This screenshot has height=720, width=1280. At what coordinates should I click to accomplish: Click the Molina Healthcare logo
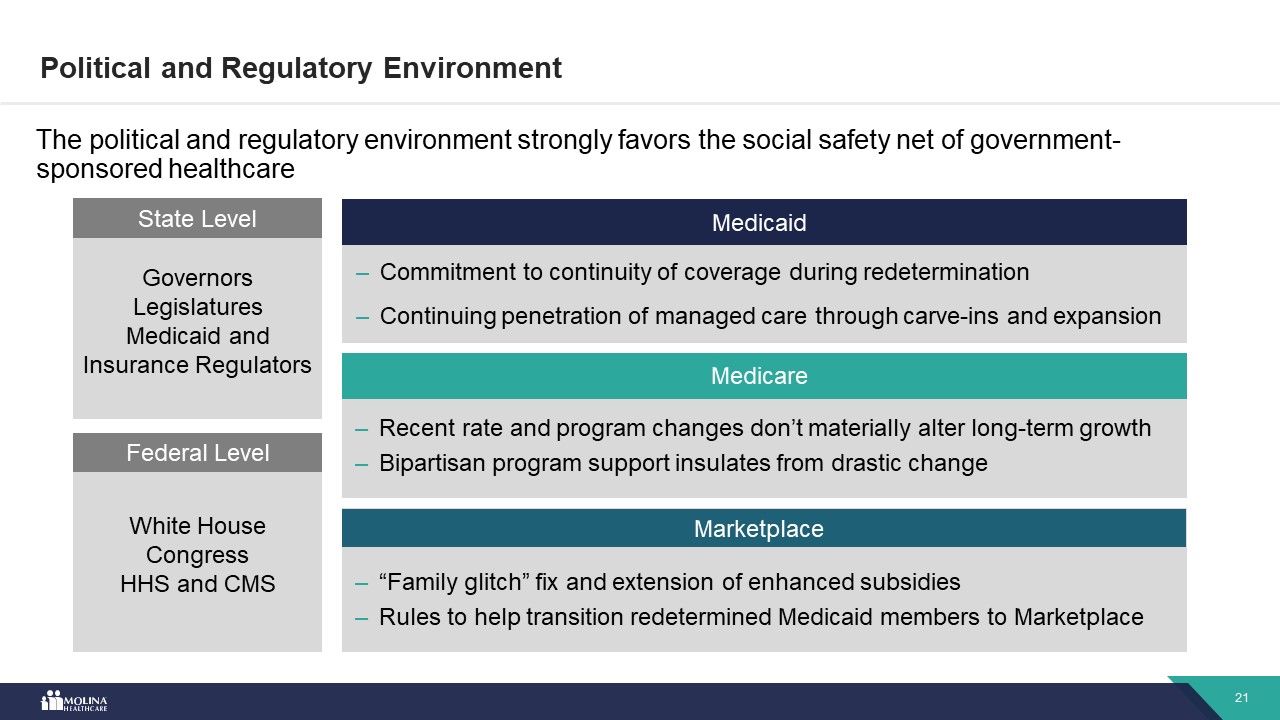click(74, 701)
